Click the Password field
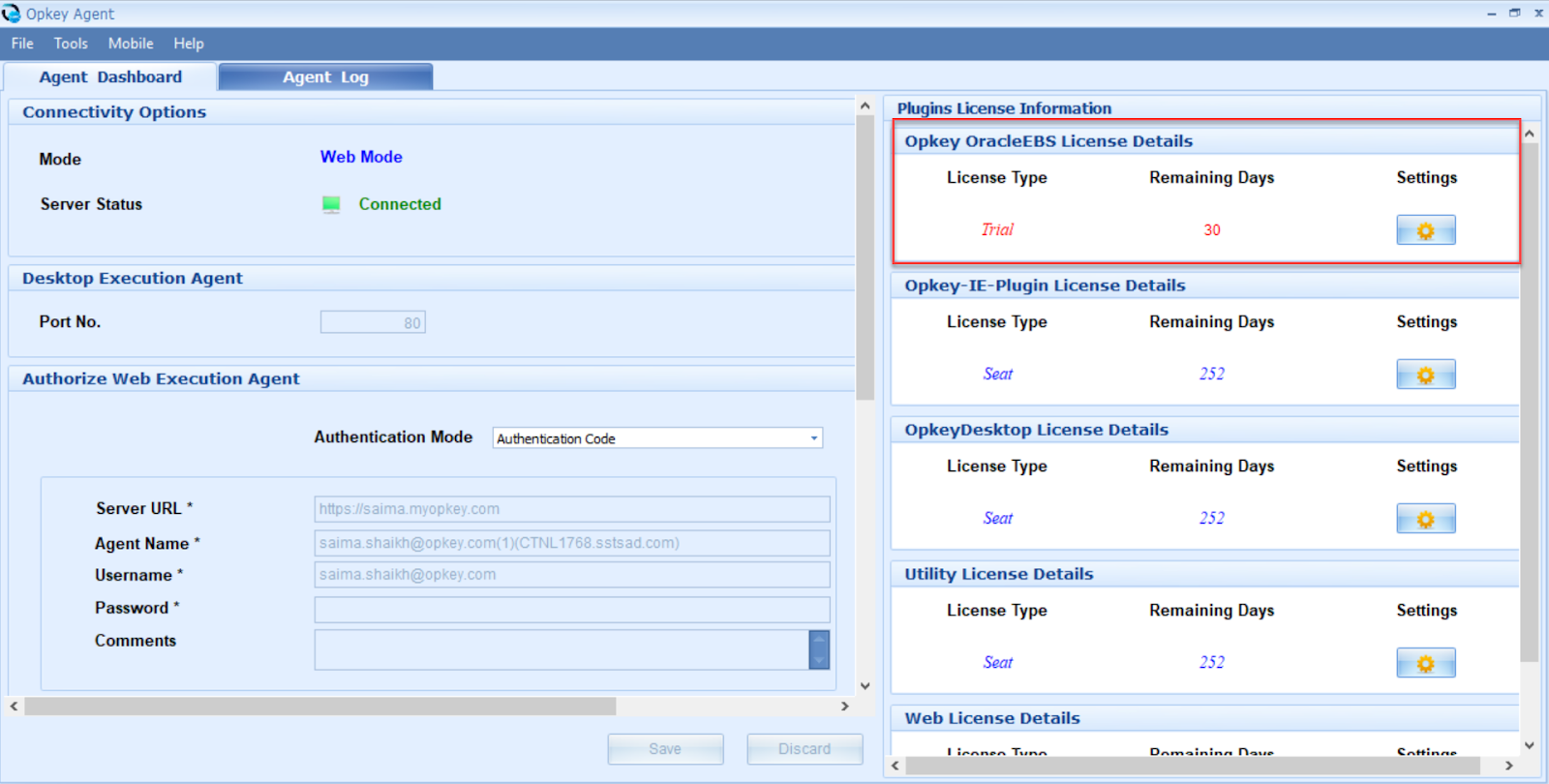The height and width of the screenshot is (784, 1549). (x=572, y=610)
